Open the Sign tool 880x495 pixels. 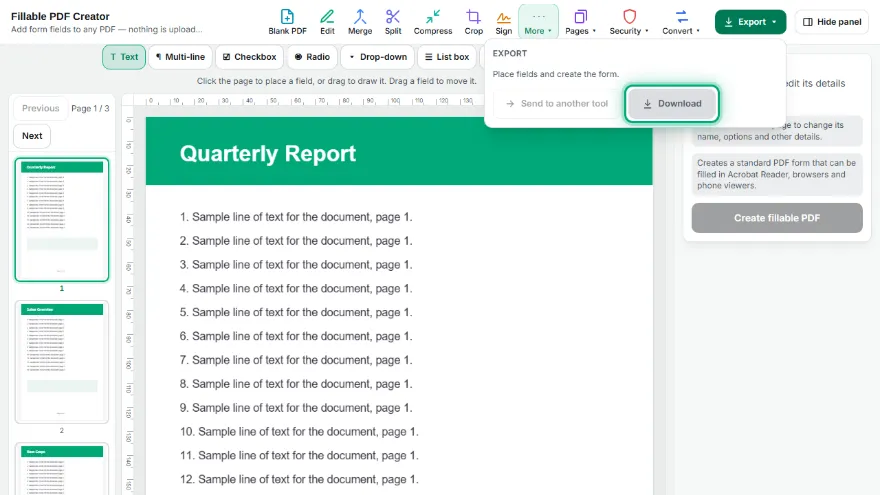coord(503,22)
